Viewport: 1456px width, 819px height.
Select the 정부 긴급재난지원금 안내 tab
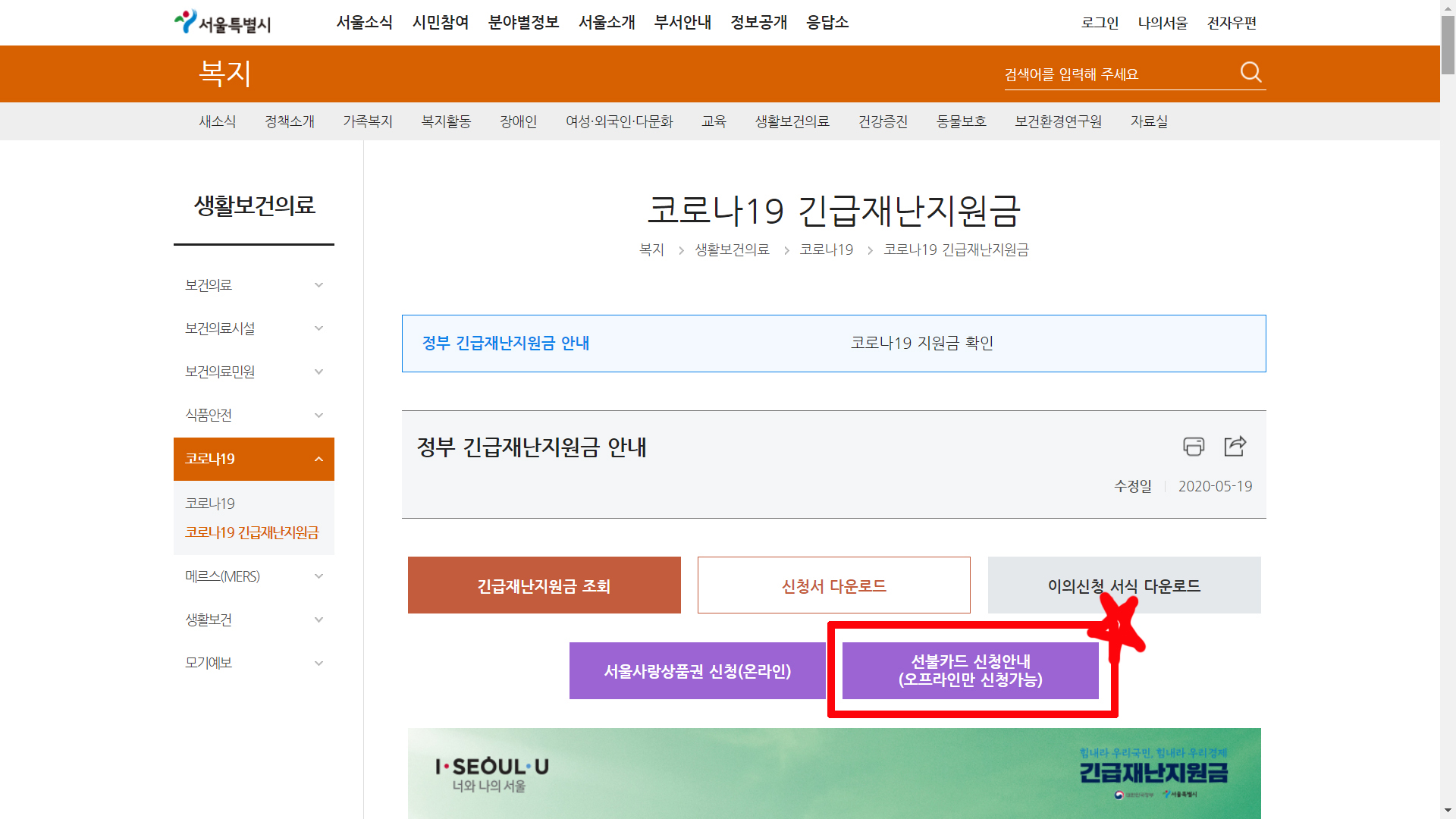506,343
